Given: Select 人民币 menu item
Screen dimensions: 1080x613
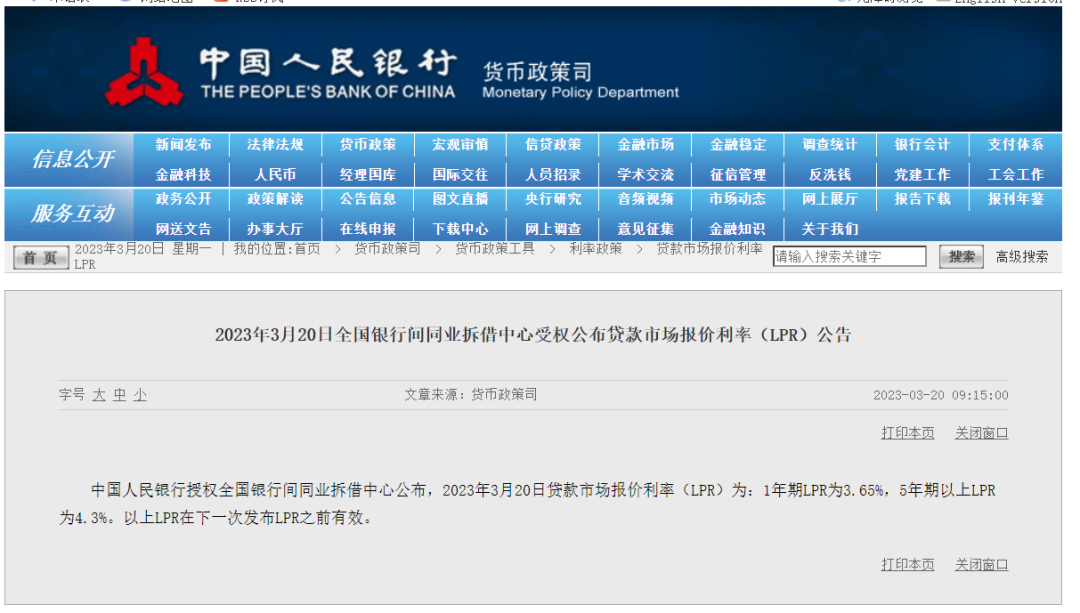Looking at the screenshot, I should (274, 173).
